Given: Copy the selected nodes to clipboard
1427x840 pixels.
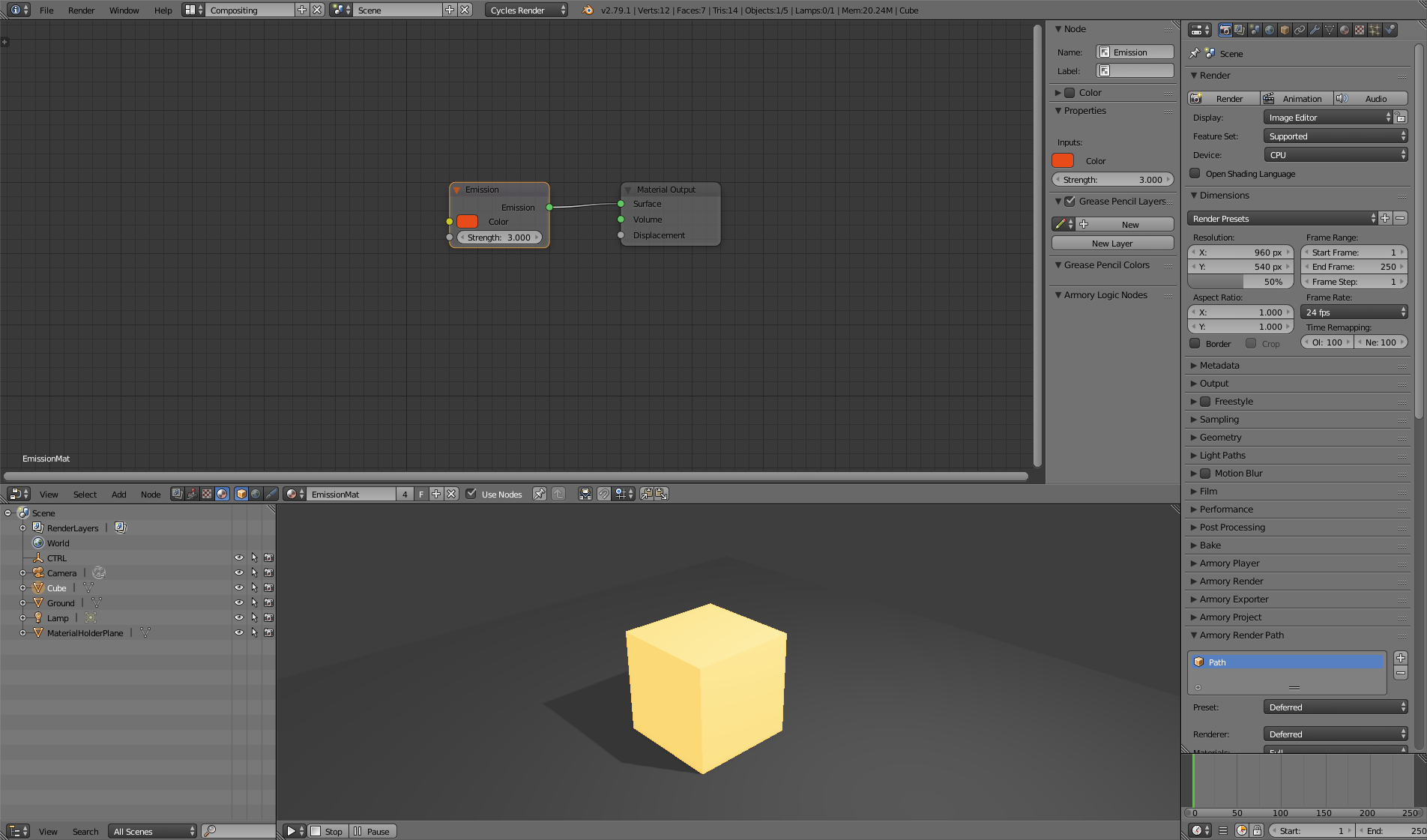Looking at the screenshot, I should (646, 494).
